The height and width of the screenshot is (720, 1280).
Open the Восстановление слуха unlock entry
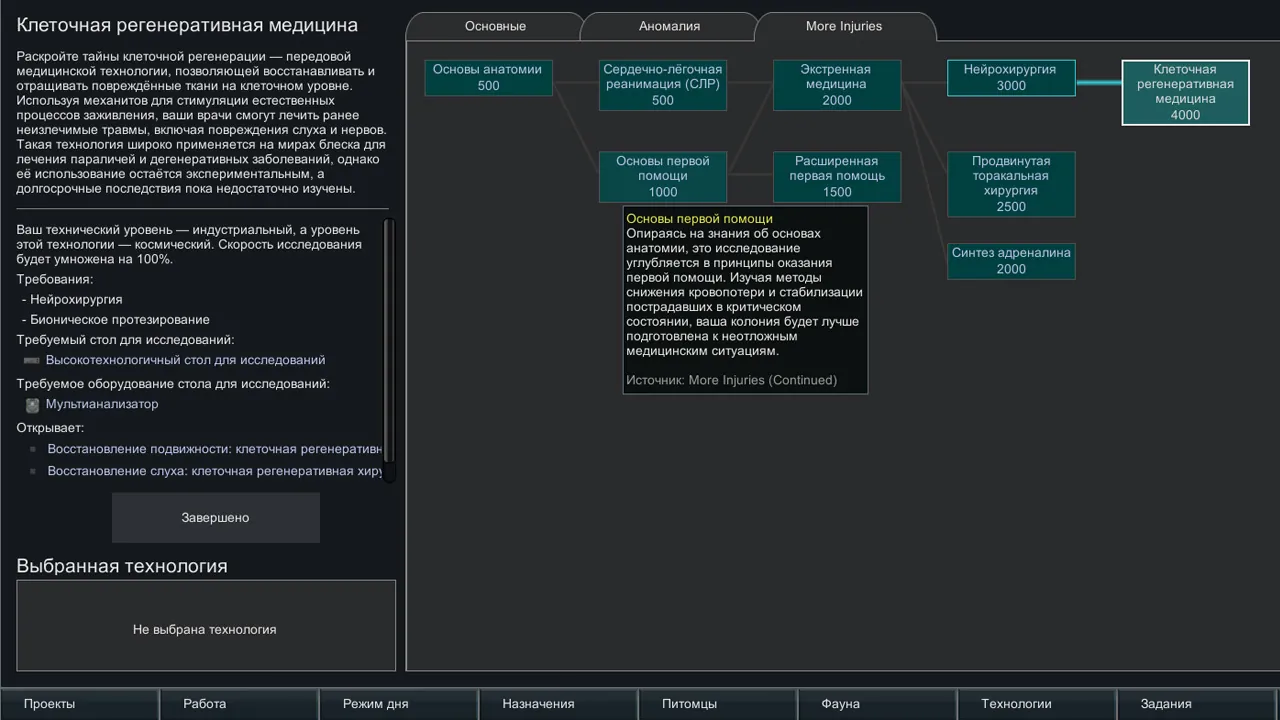pos(215,471)
